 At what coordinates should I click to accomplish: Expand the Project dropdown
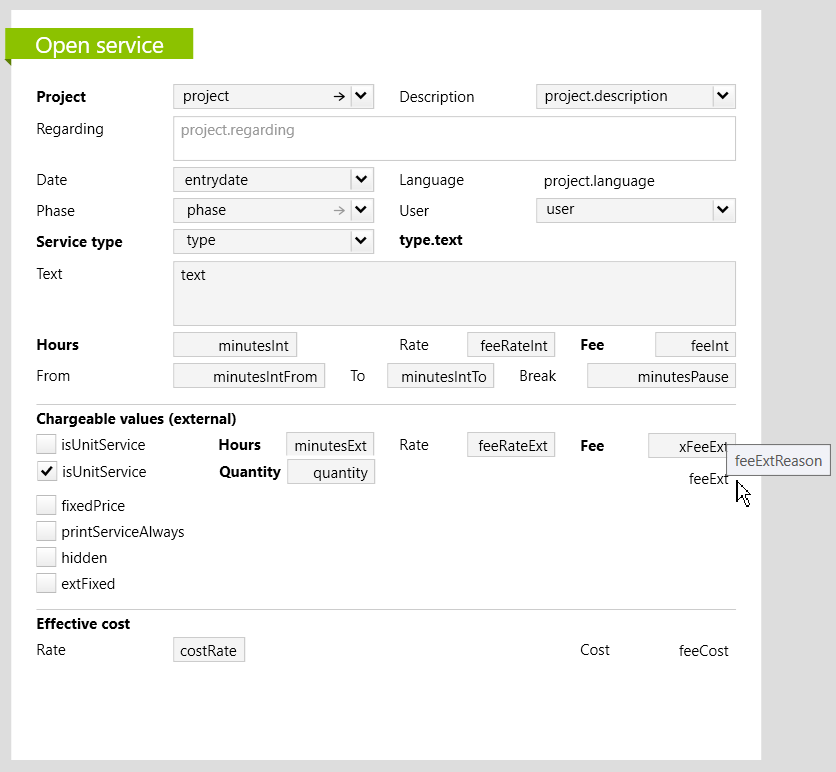[x=362, y=97]
